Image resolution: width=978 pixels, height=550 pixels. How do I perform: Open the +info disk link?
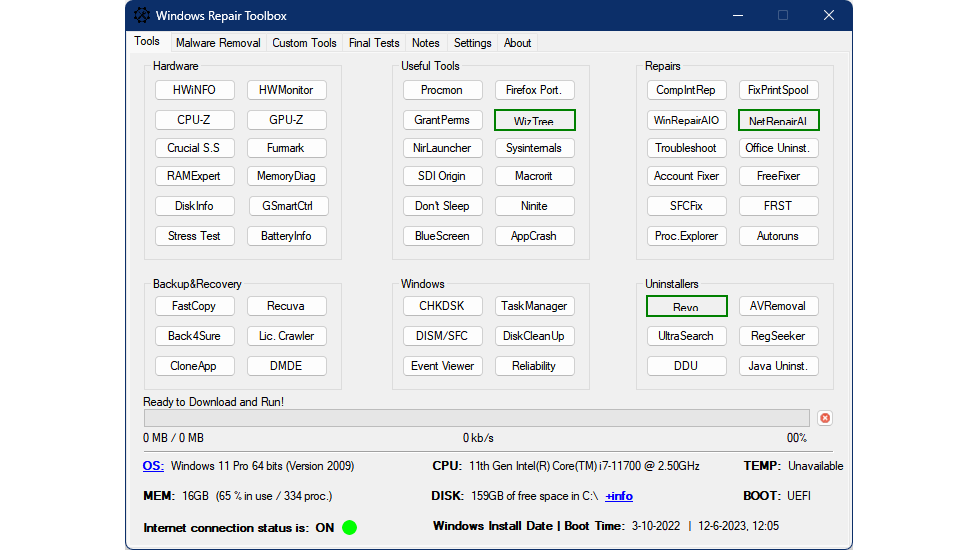pyautogui.click(x=619, y=496)
